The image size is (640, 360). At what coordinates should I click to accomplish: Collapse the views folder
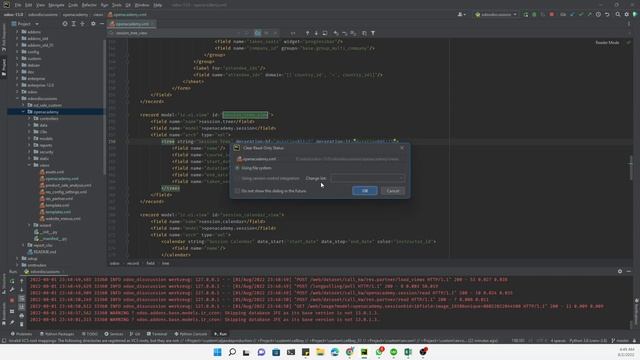click(29, 165)
